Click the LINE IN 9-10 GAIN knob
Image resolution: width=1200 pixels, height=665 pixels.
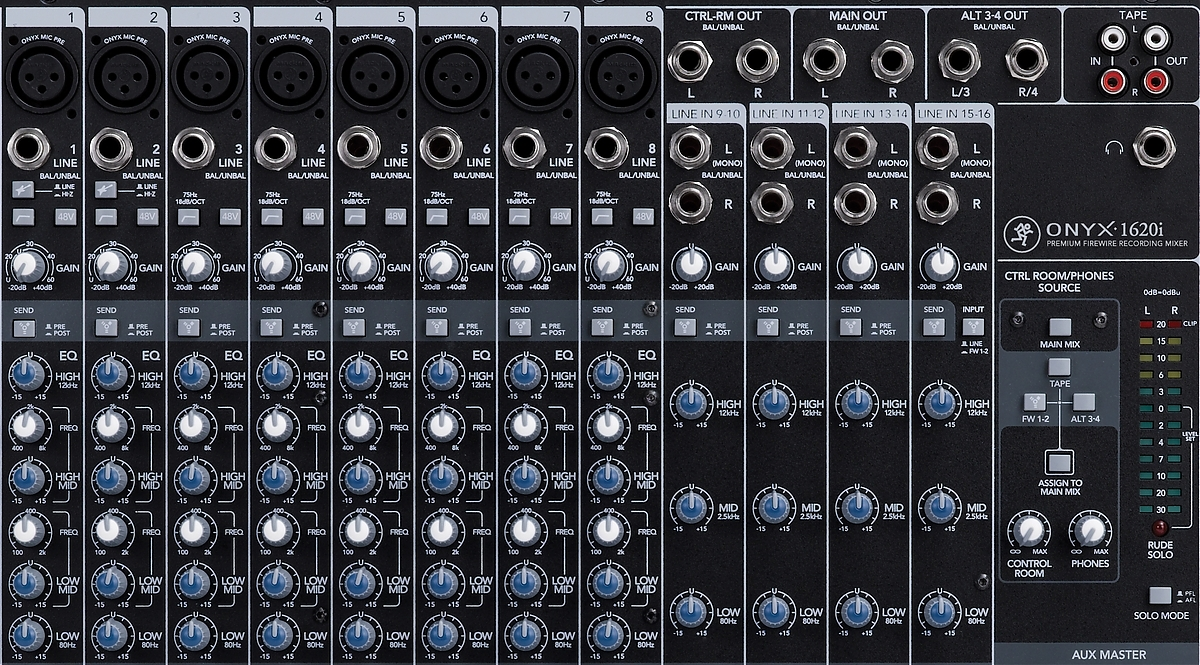pyautogui.click(x=689, y=264)
